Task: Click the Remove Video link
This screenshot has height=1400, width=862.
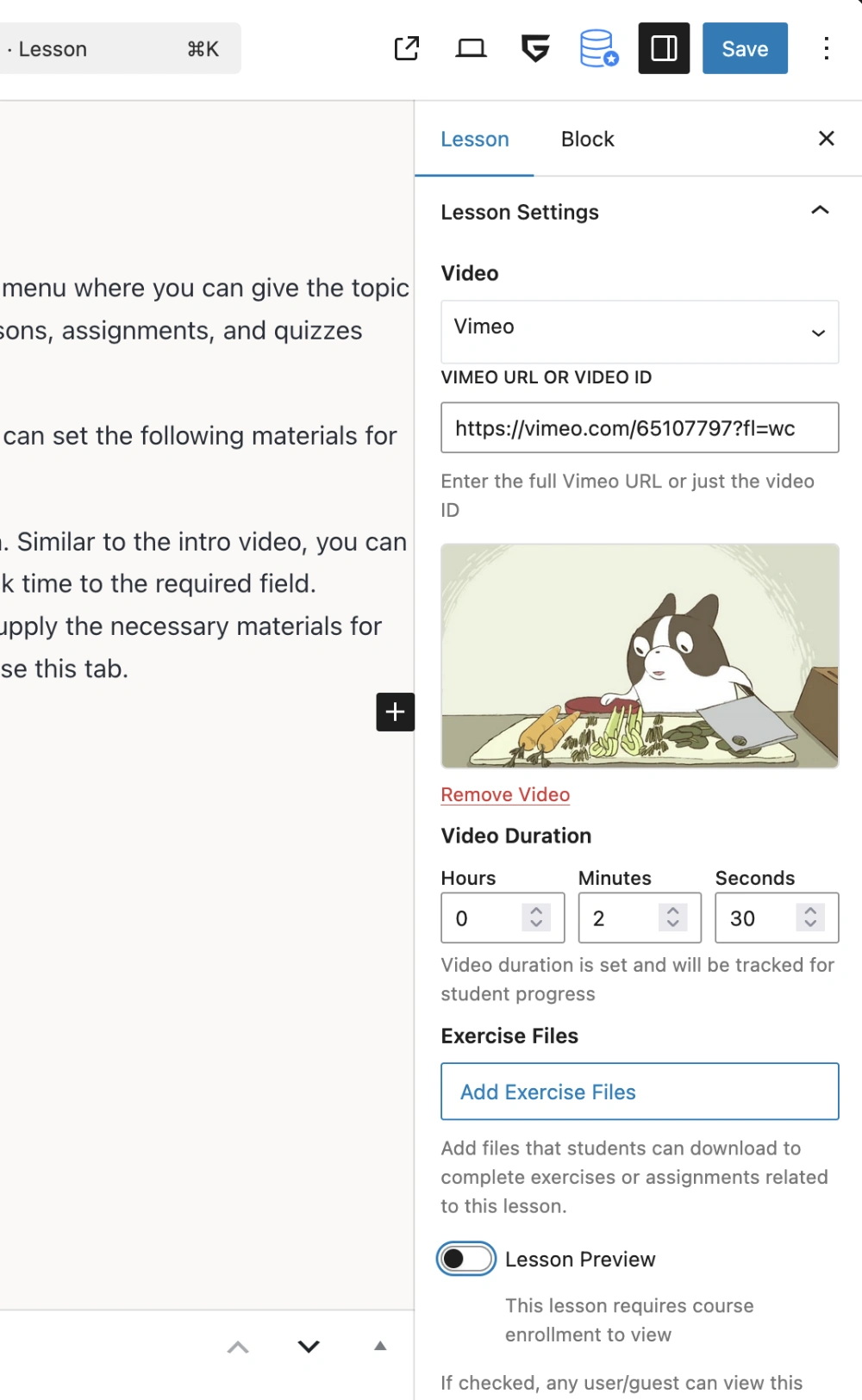Action: click(505, 794)
